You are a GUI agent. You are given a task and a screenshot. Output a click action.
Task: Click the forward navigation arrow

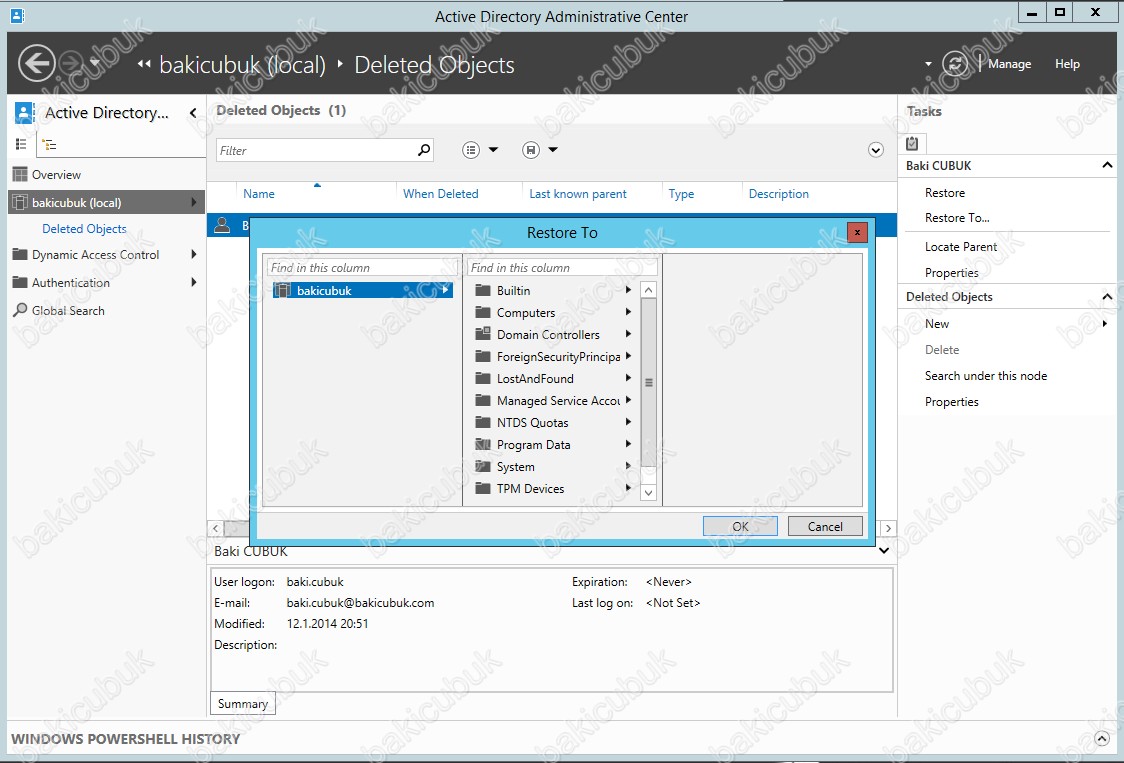(71, 64)
